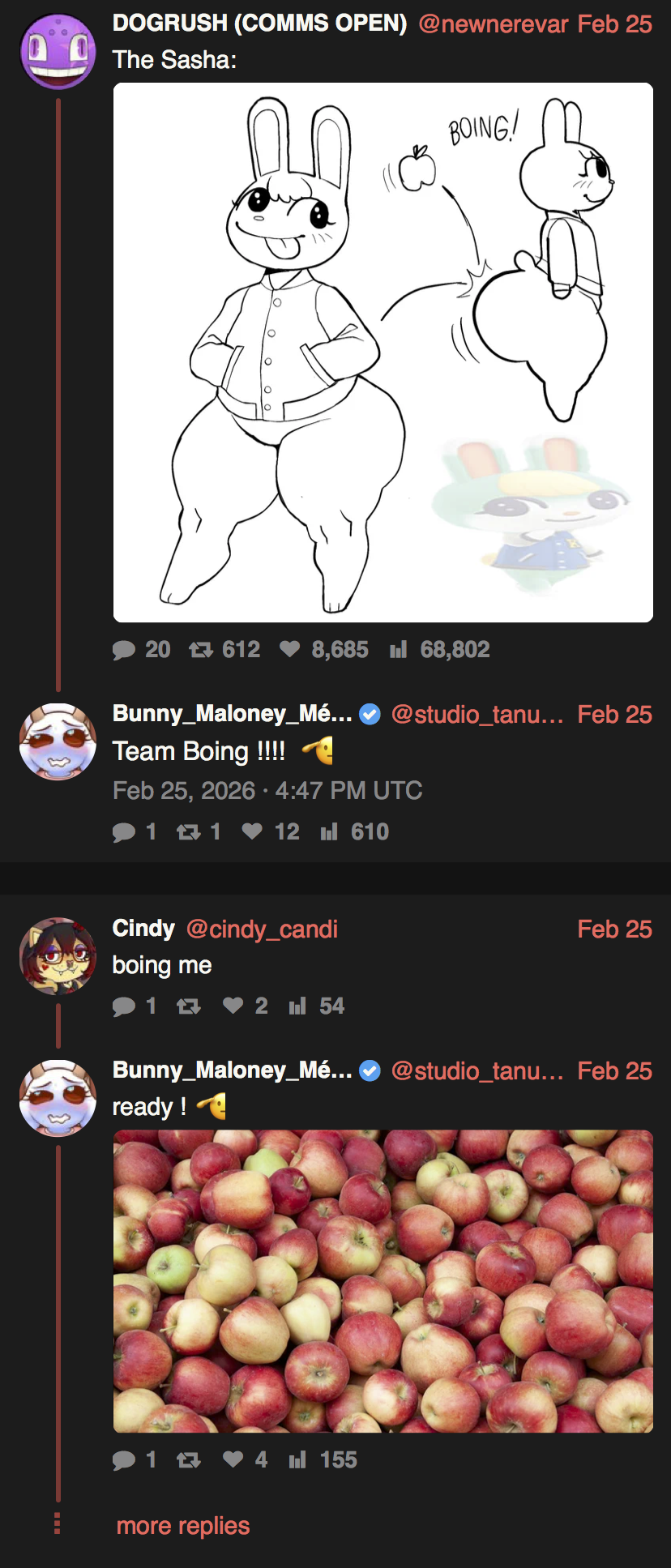This screenshot has width=671, height=1568.
Task: Click retweet icon on DOGRUSH's post
Action: coord(200,650)
